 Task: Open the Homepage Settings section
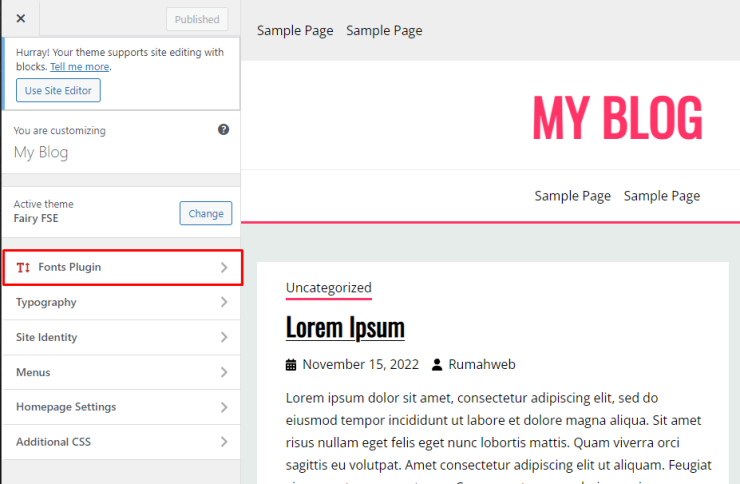121,407
